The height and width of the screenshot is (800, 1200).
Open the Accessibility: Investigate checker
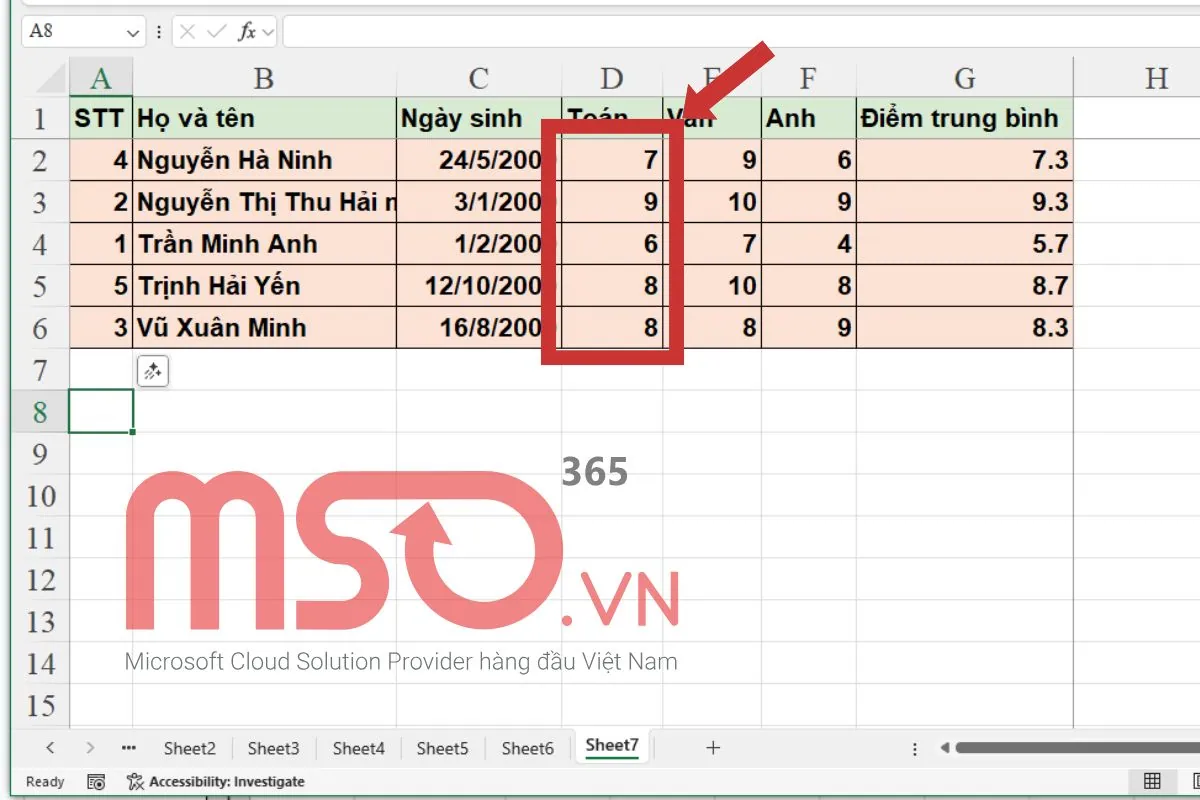216,781
